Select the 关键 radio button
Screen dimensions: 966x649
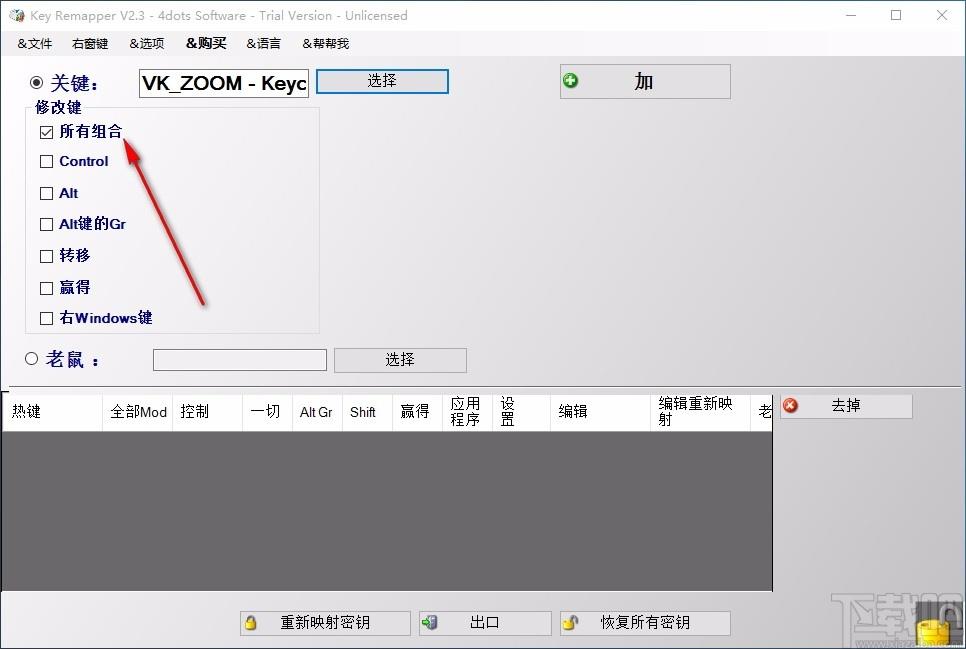pos(37,83)
